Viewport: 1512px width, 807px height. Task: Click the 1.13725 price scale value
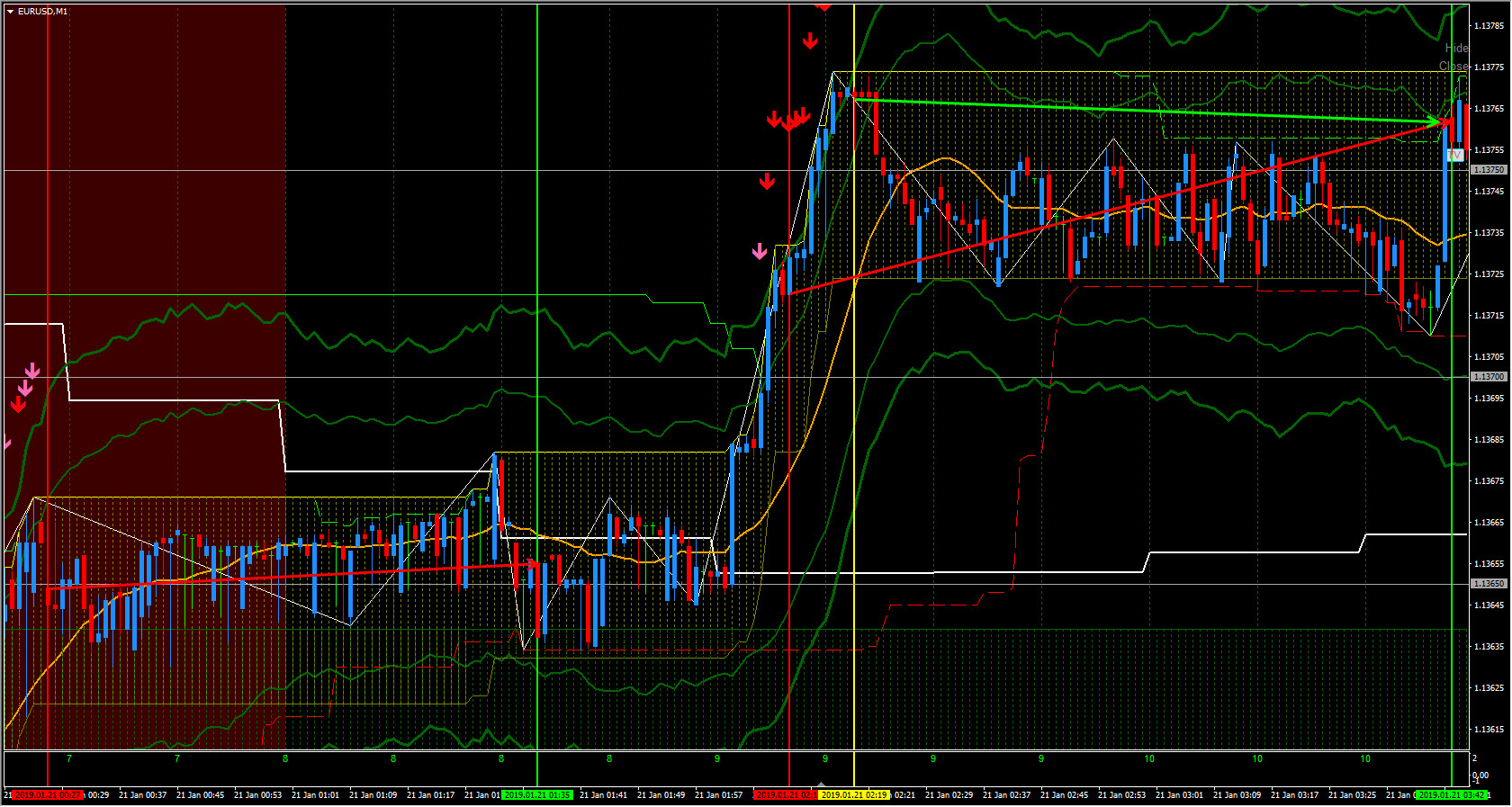click(x=1489, y=274)
